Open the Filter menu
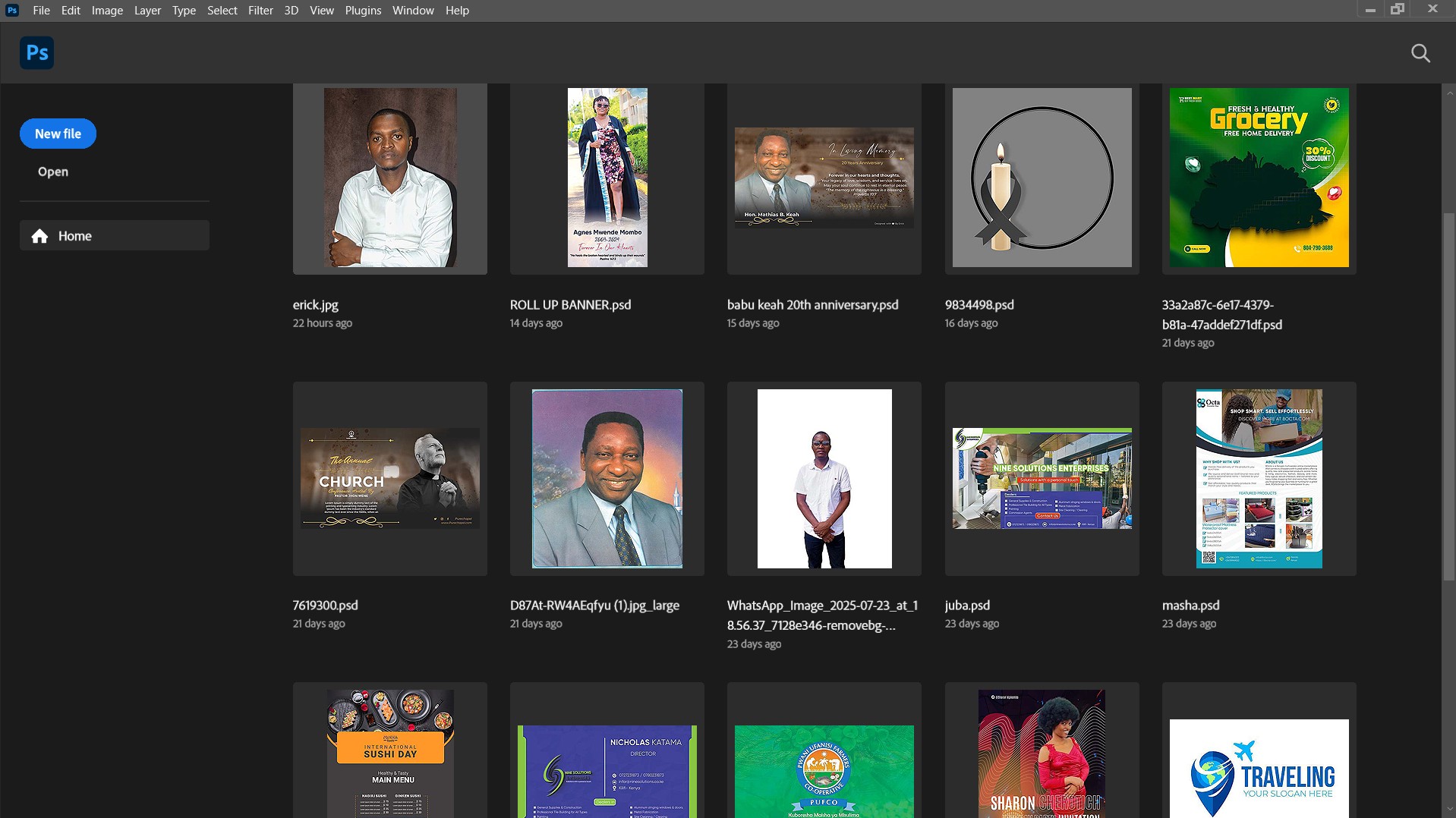Image resolution: width=1456 pixels, height=818 pixels. pyautogui.click(x=260, y=11)
